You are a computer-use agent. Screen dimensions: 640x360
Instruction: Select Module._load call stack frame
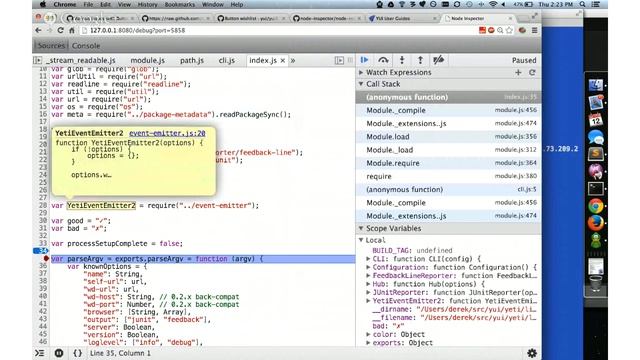tap(449, 150)
